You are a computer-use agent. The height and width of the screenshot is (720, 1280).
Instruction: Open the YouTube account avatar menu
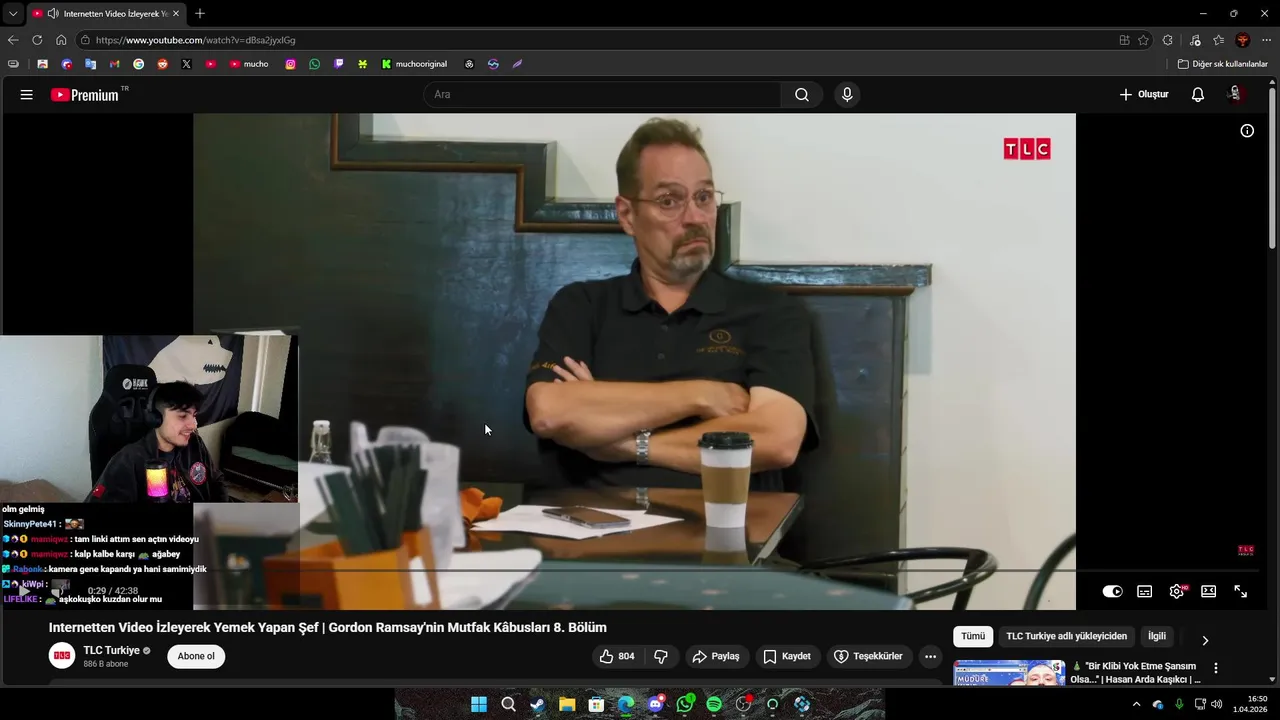pyautogui.click(x=1235, y=95)
